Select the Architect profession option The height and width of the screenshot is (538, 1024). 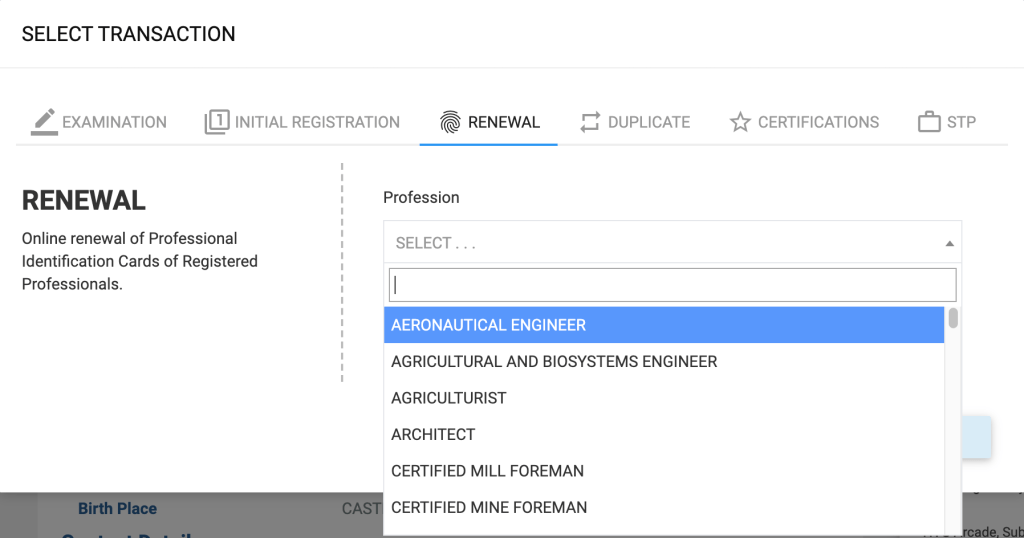coord(433,434)
